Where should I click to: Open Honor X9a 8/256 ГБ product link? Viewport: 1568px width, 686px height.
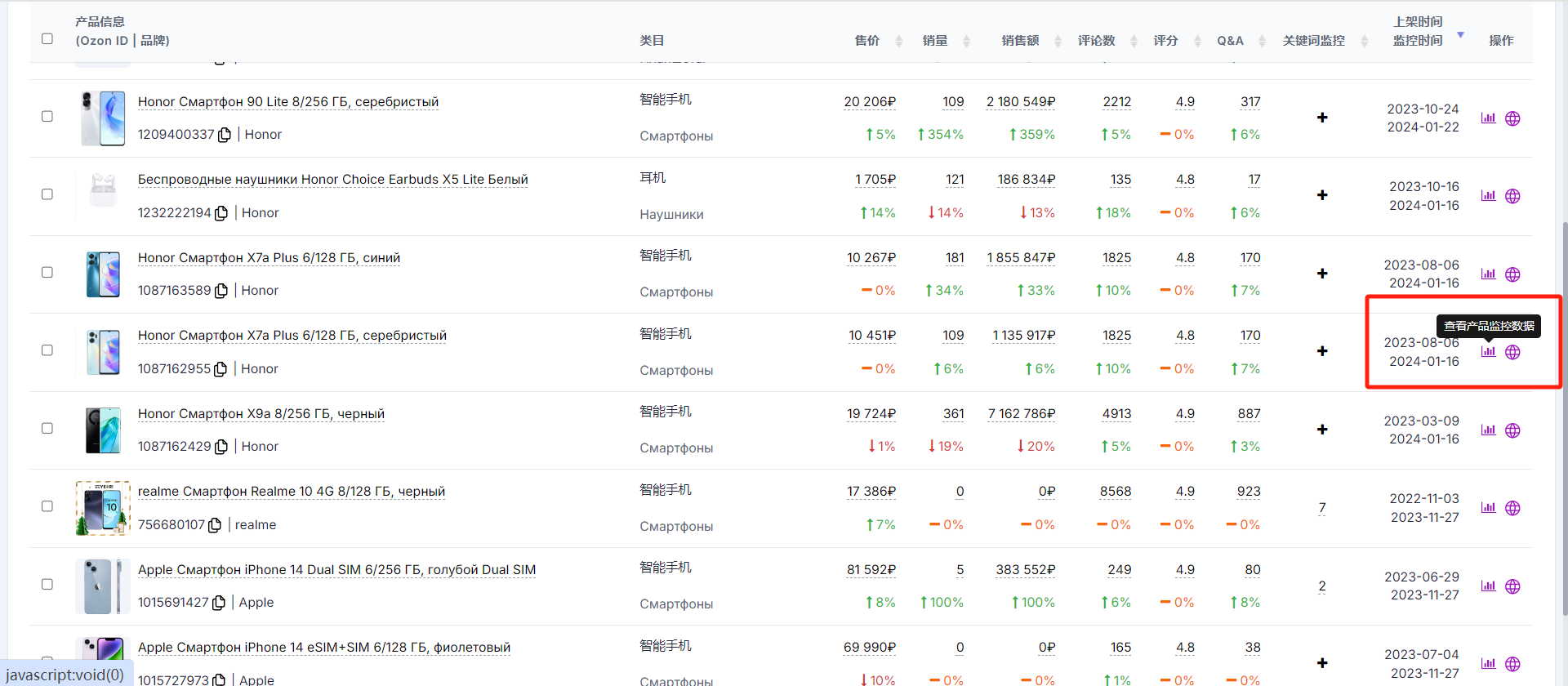pos(261,414)
